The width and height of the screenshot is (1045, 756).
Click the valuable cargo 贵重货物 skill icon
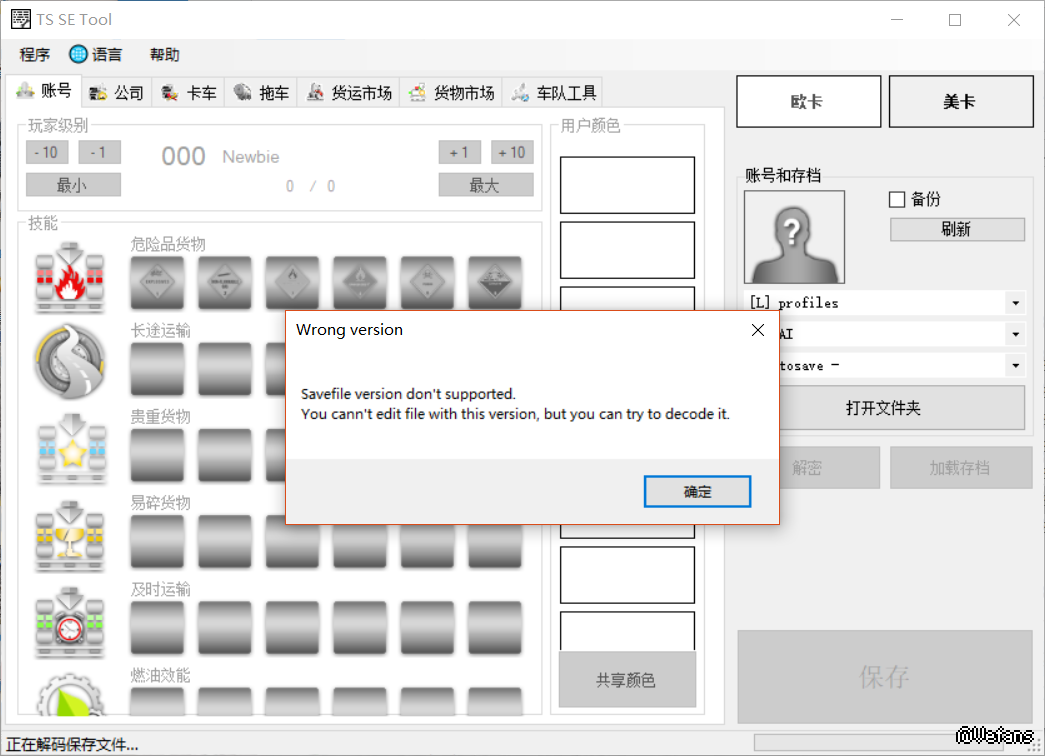(x=71, y=449)
